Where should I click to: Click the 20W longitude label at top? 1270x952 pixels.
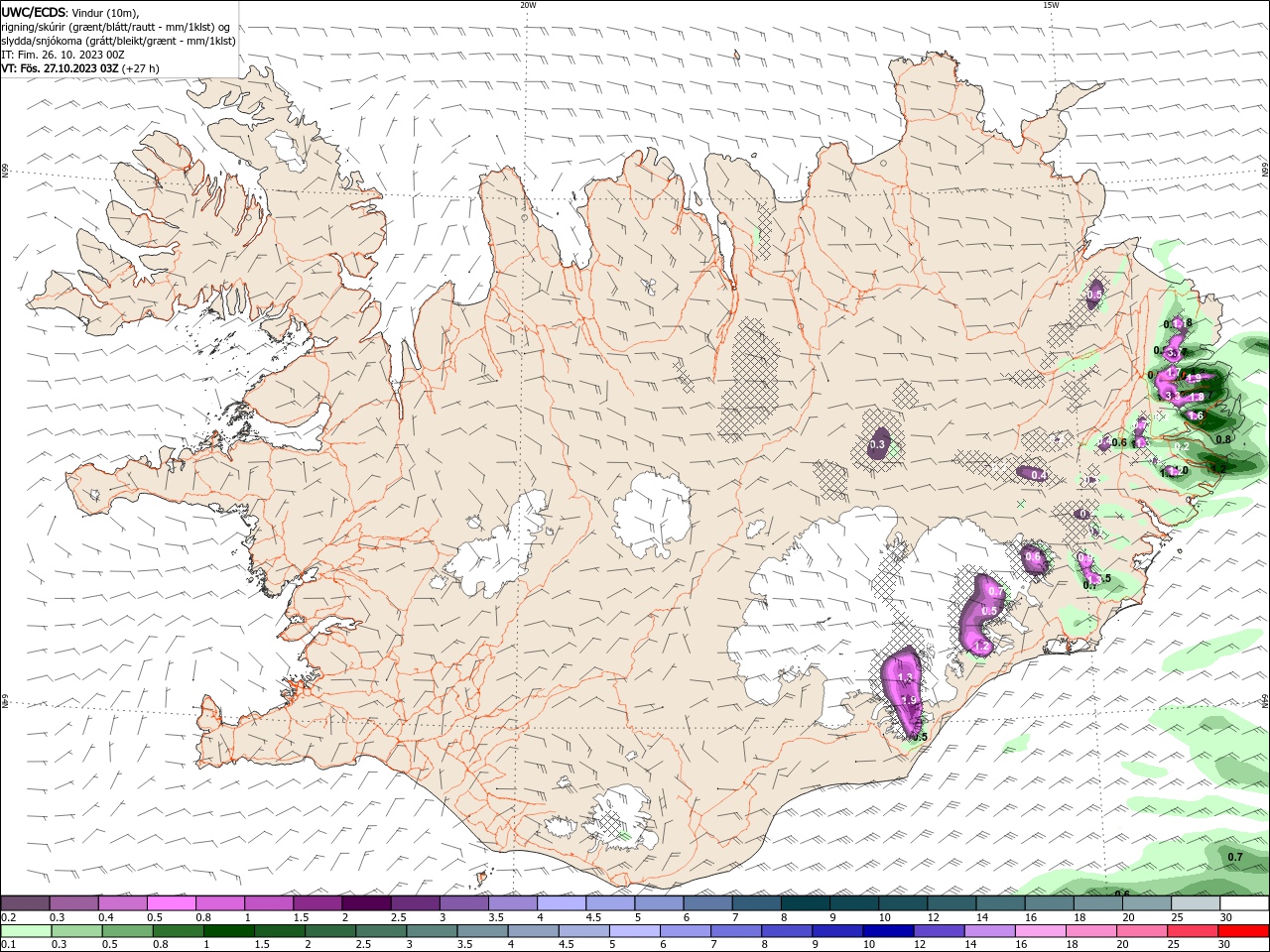coord(528,5)
